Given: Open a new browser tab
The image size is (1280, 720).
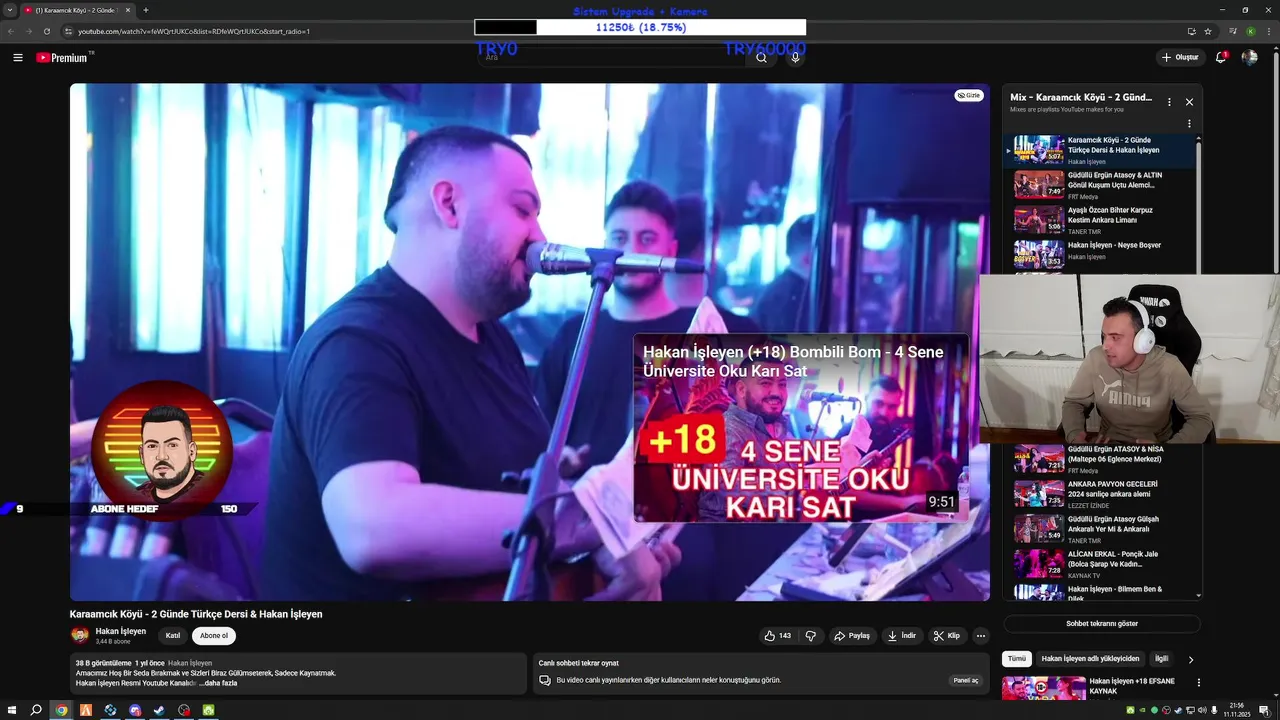Looking at the screenshot, I should (x=146, y=10).
